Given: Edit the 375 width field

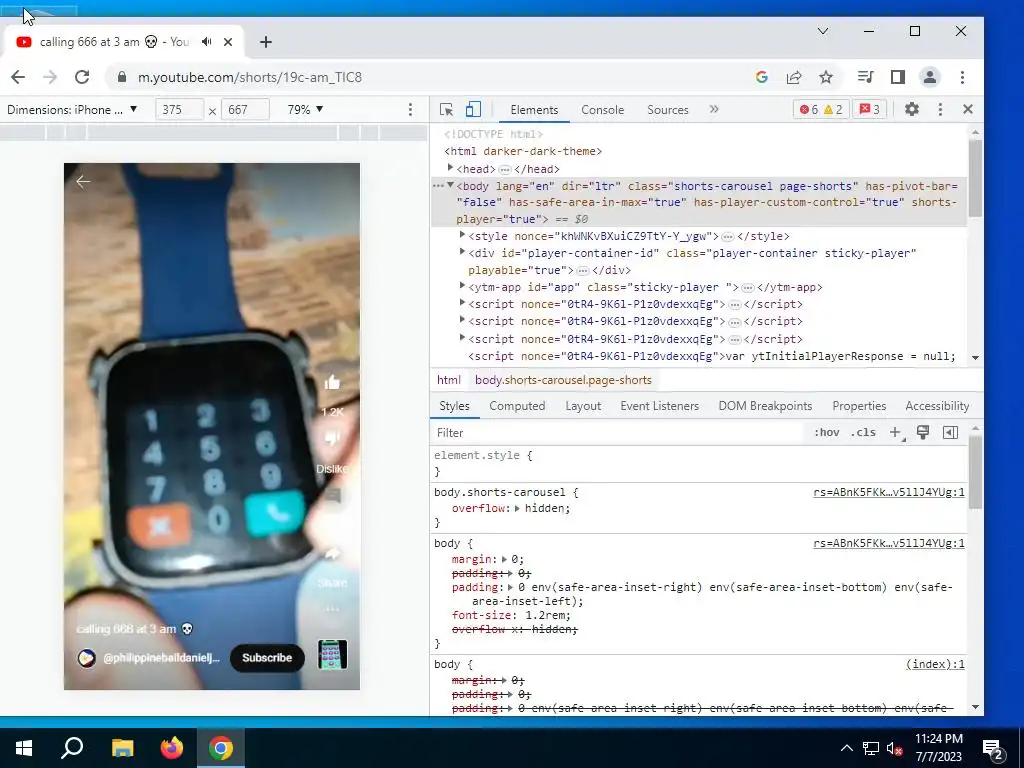Looking at the screenshot, I should pyautogui.click(x=179, y=110).
